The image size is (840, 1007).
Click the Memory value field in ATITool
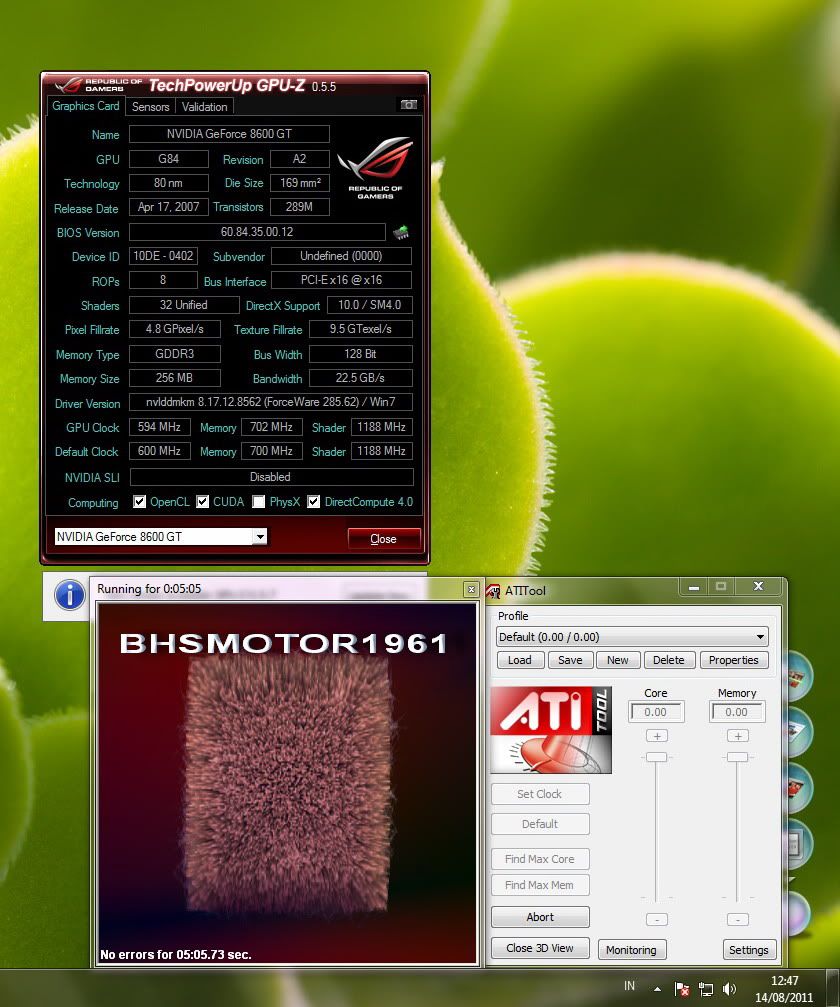pyautogui.click(x=737, y=712)
